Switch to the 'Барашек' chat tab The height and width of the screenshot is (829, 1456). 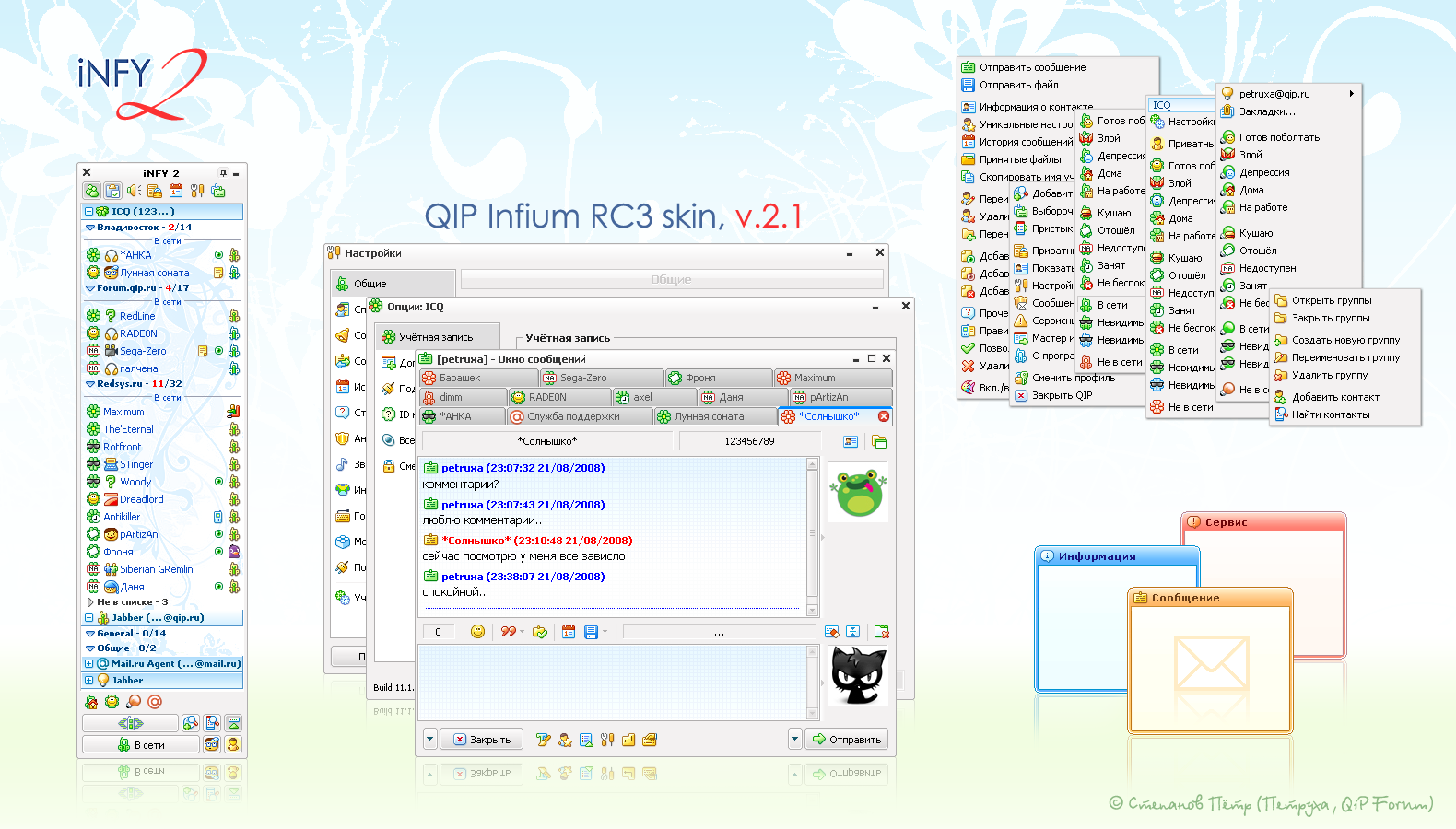478,378
